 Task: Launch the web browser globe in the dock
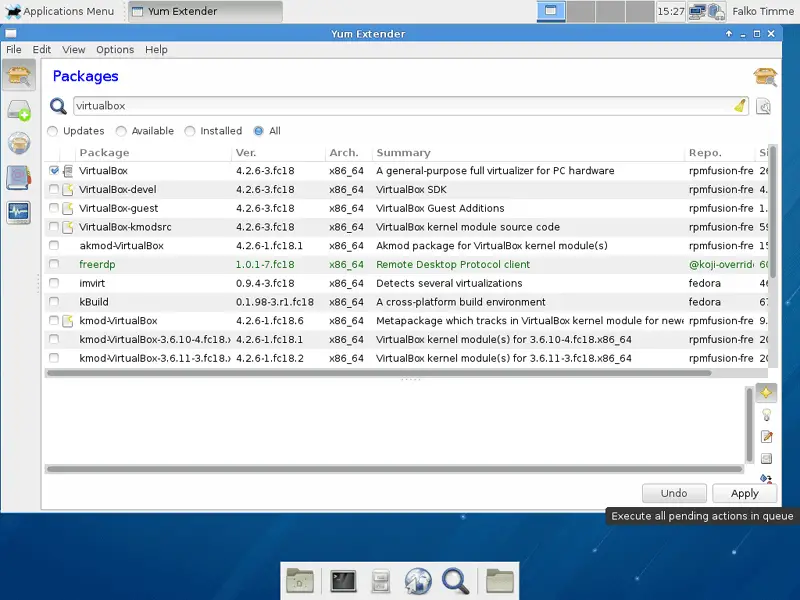(x=418, y=581)
